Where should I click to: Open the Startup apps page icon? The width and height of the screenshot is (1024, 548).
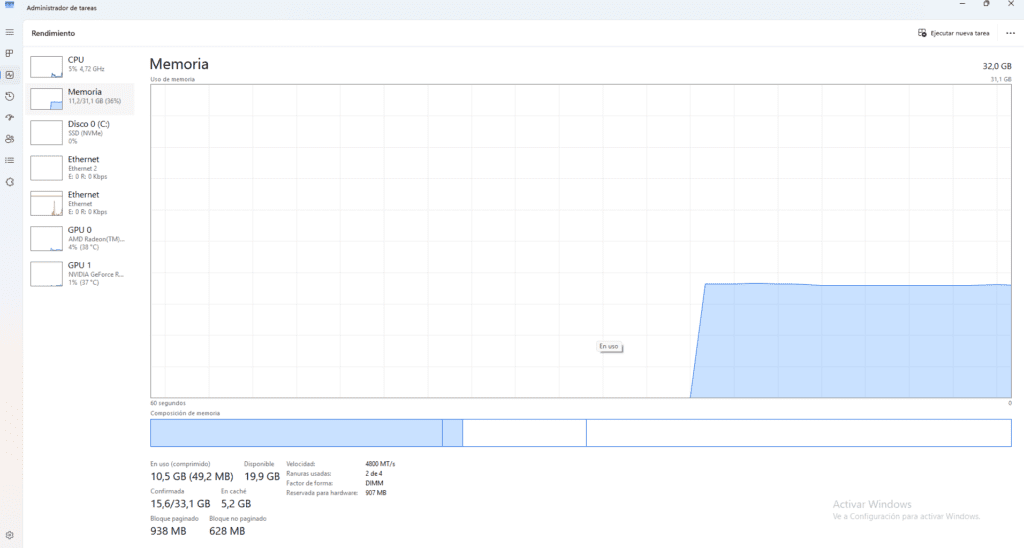click(x=10, y=118)
